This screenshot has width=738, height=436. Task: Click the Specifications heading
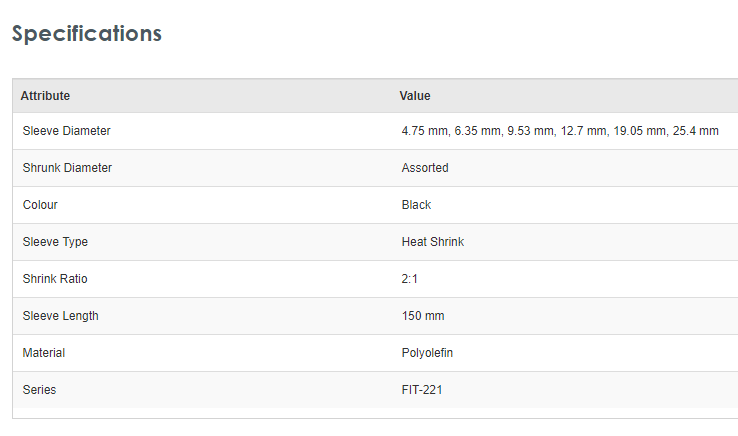87,33
